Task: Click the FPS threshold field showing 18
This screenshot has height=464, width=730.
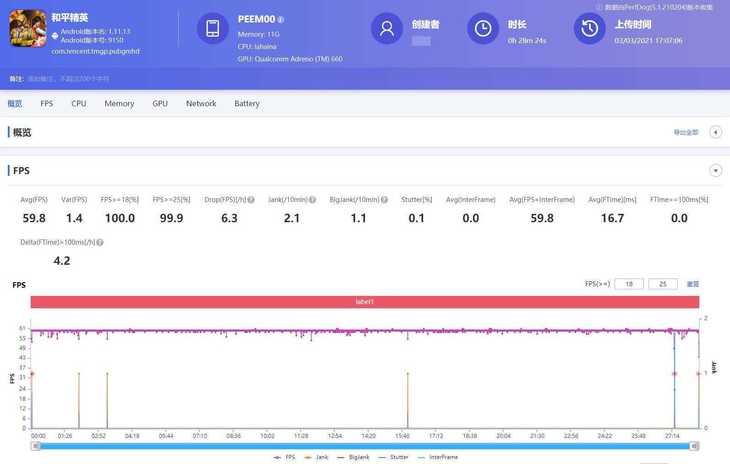Action: pos(627,284)
